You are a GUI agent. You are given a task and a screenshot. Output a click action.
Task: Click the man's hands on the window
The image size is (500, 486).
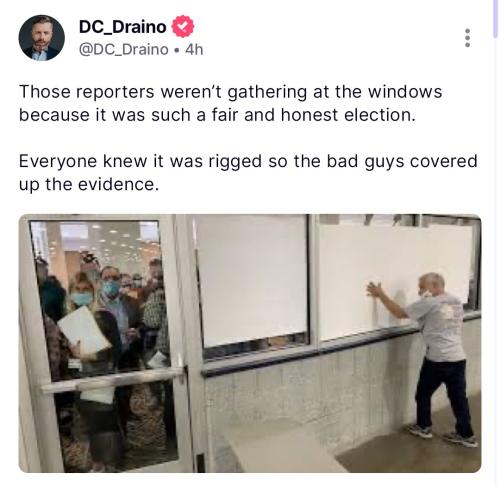(375, 289)
